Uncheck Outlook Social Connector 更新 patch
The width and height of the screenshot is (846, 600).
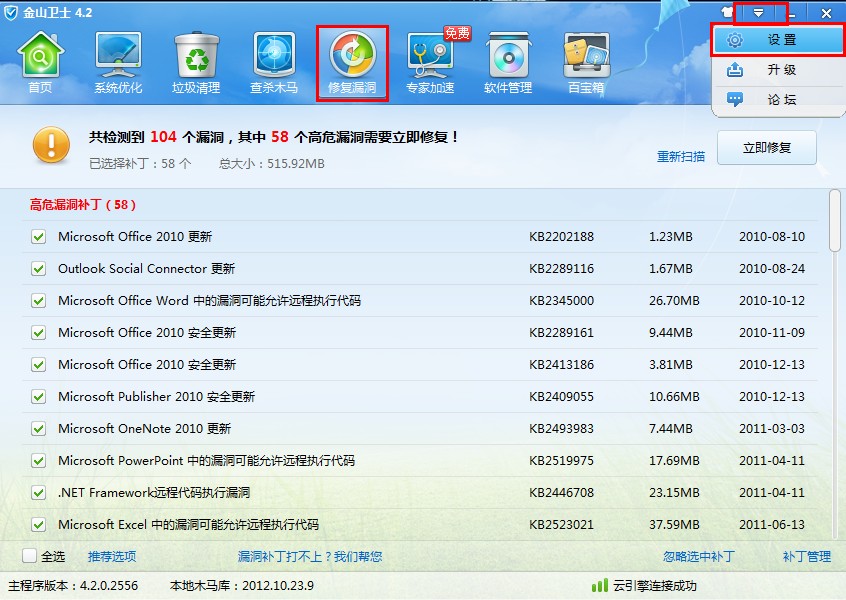coord(38,268)
